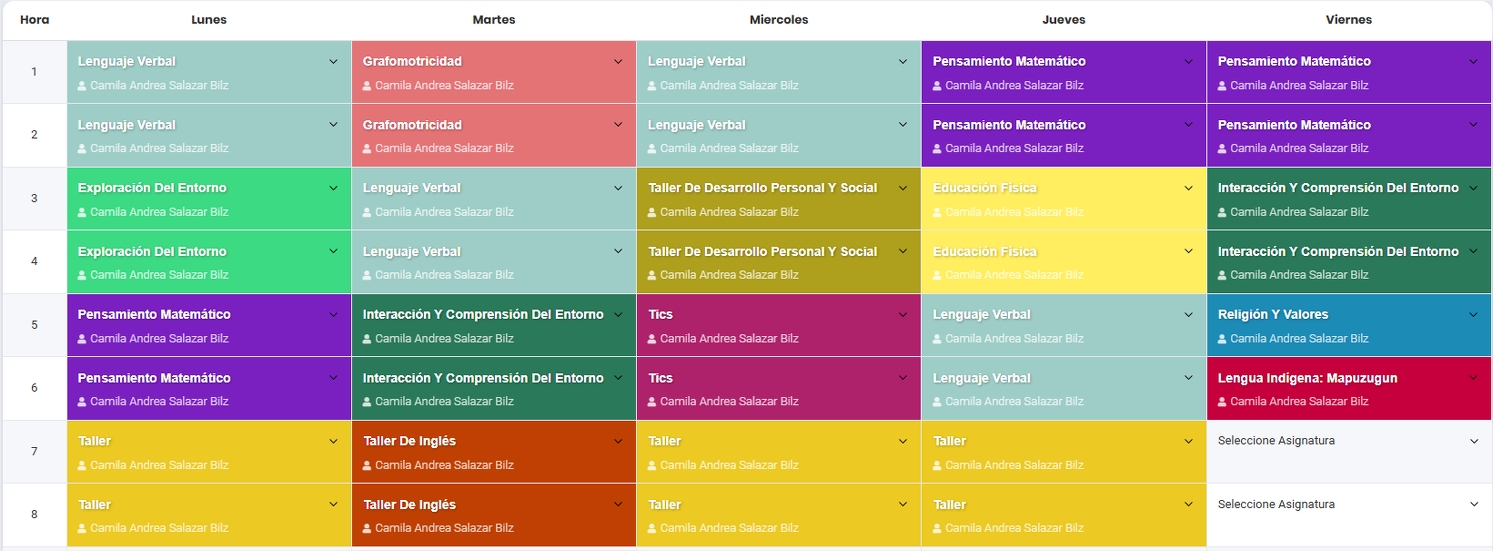Click teacher icon in Martes hour 7 Taller De Inglés
The width and height of the screenshot is (1493, 551).
tap(368, 466)
